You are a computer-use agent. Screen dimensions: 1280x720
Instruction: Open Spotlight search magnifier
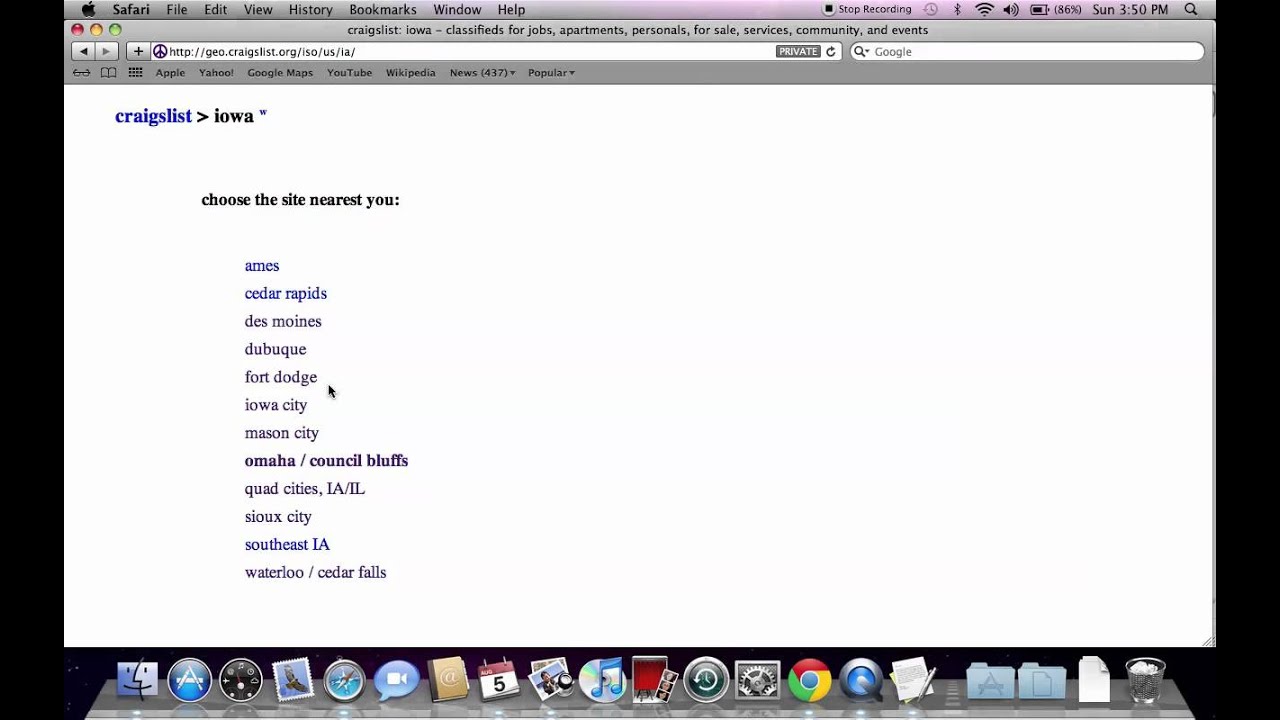tap(1191, 10)
